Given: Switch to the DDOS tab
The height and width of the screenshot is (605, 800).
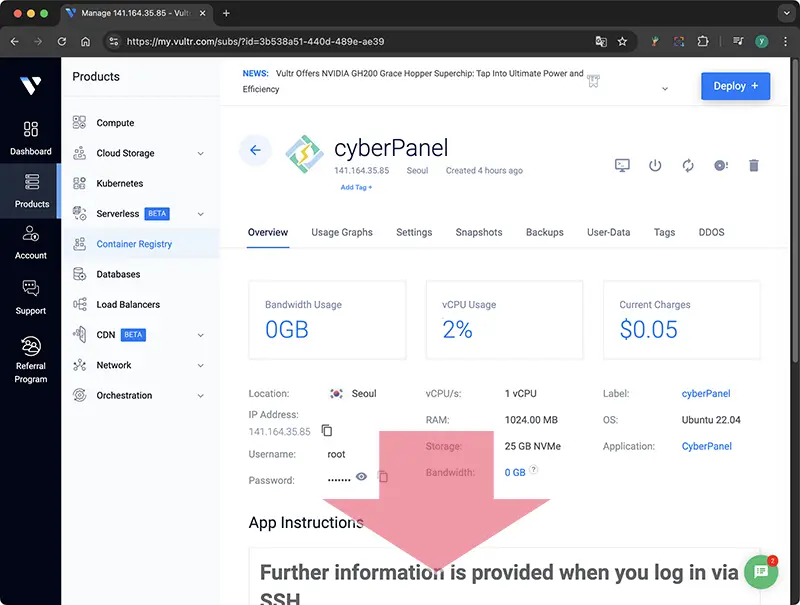Looking at the screenshot, I should point(711,233).
